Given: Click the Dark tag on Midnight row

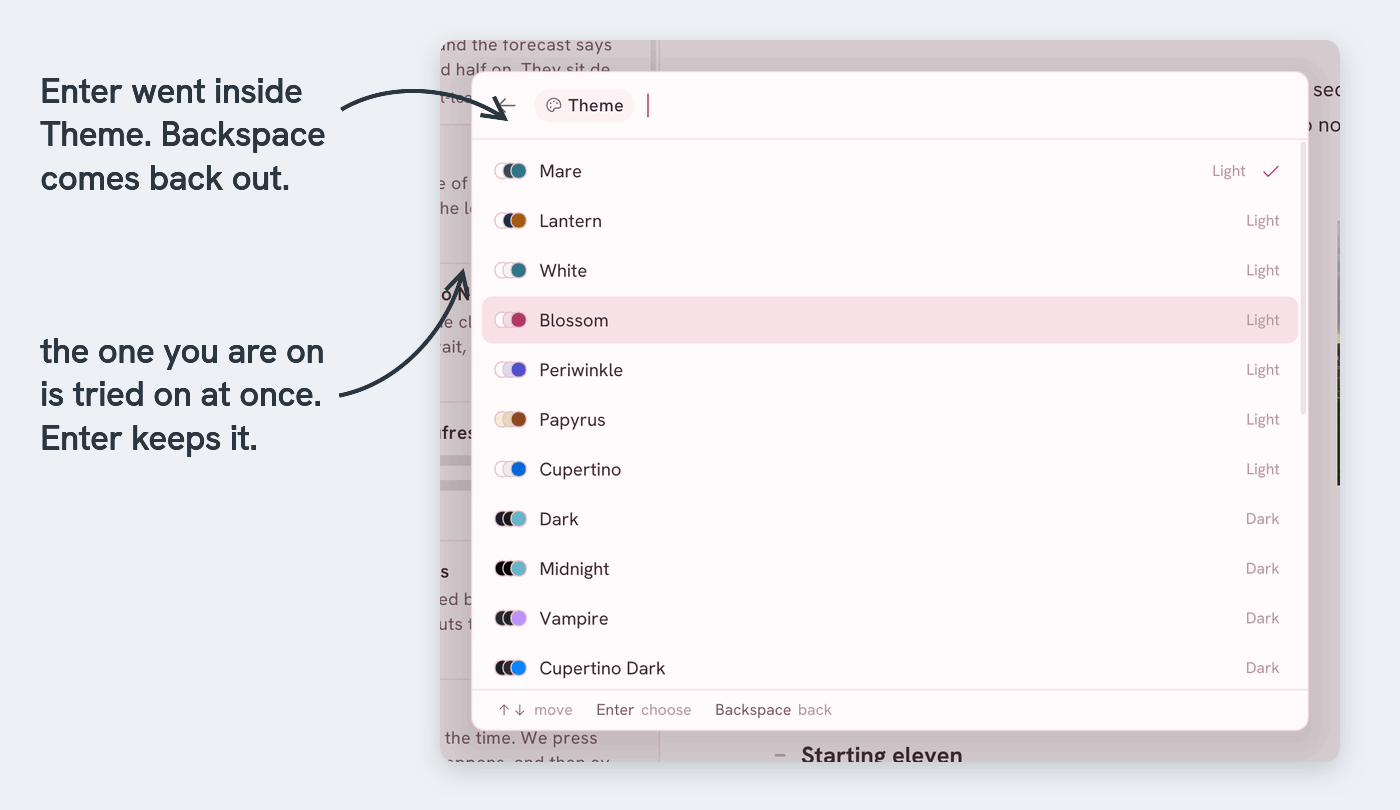Looking at the screenshot, I should [1263, 569].
